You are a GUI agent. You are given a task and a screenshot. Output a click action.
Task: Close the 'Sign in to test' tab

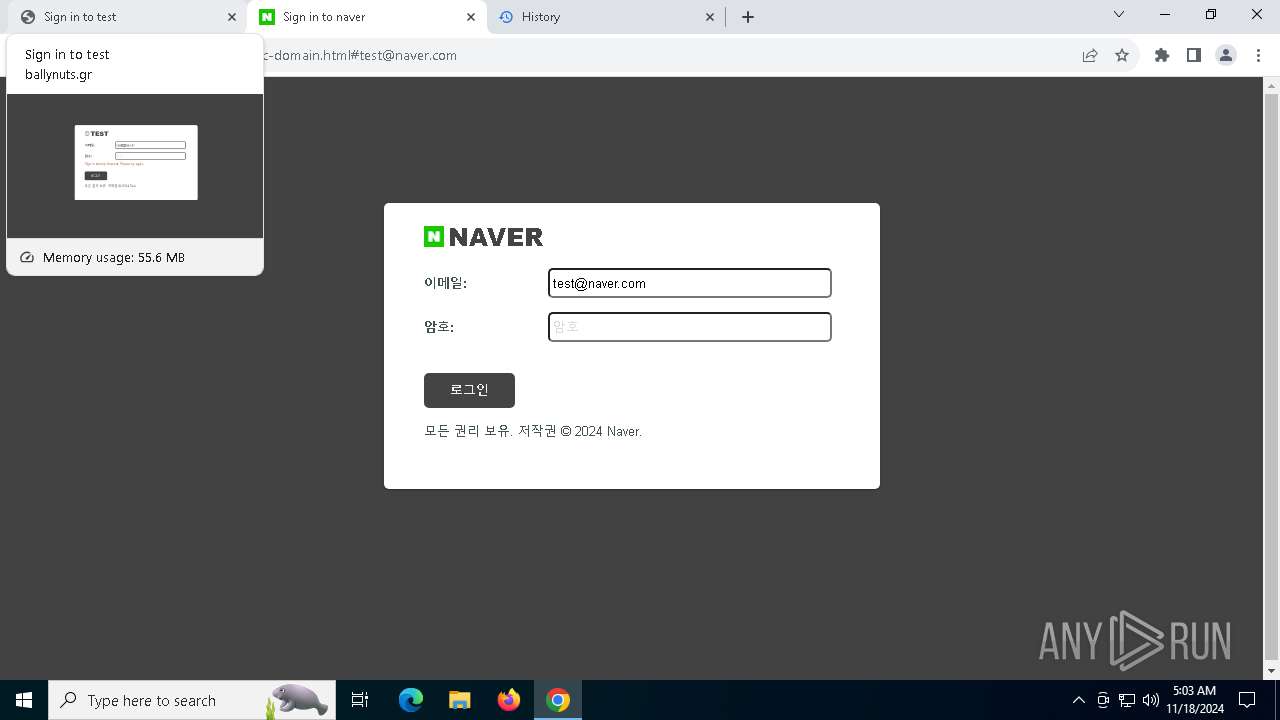tap(232, 17)
